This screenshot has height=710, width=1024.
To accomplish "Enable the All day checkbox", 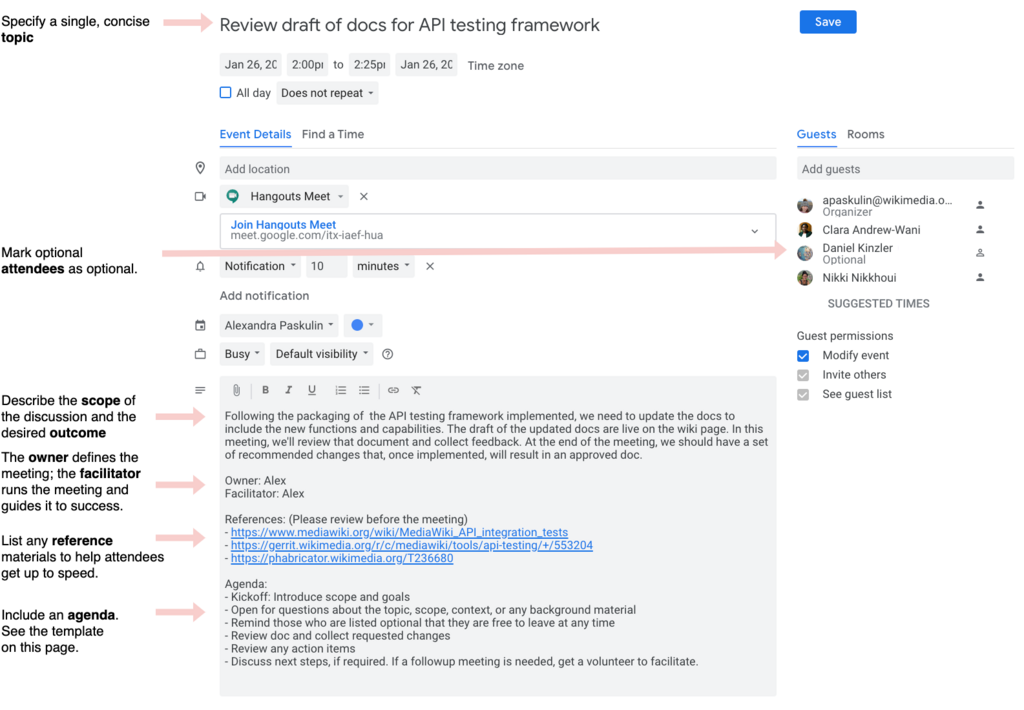I will 225,93.
